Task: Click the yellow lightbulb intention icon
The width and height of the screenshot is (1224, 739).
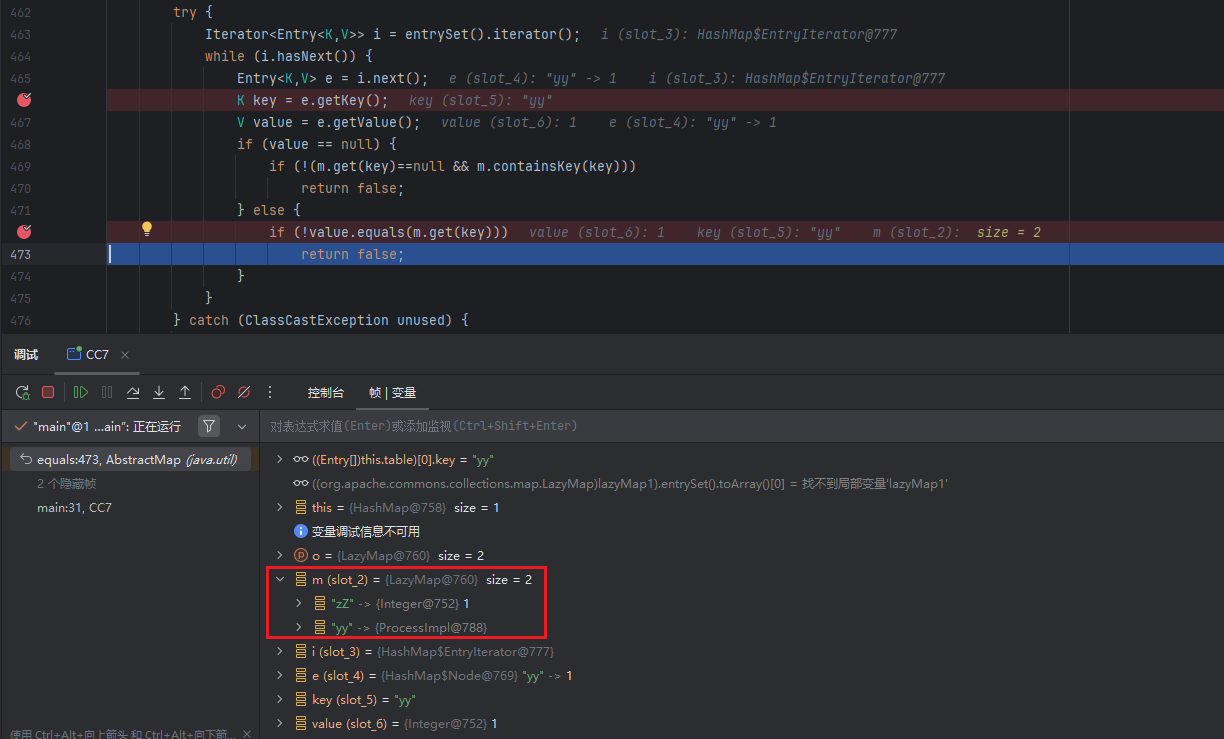Action: pyautogui.click(x=147, y=229)
